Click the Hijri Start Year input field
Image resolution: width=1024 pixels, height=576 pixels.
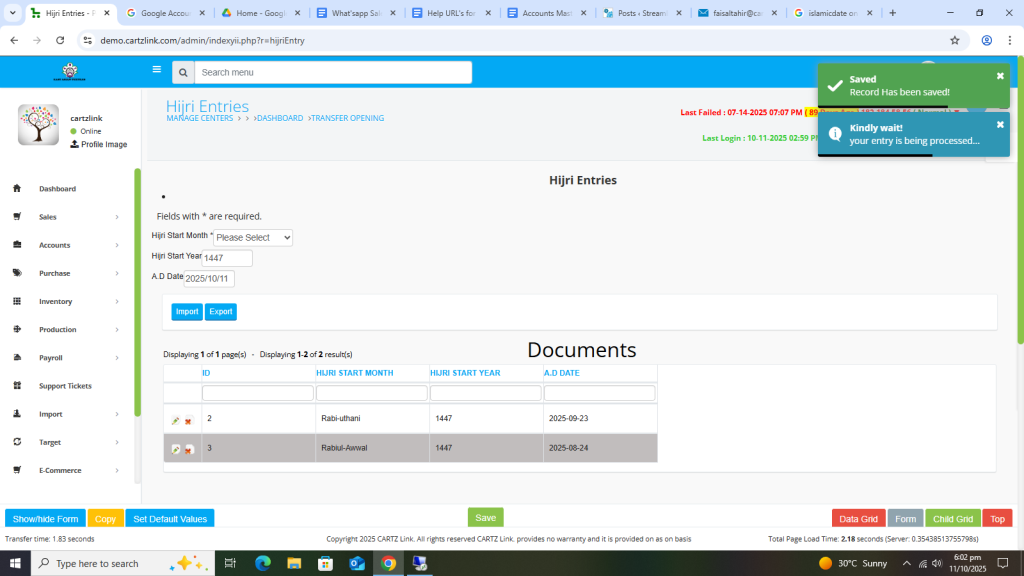227,258
